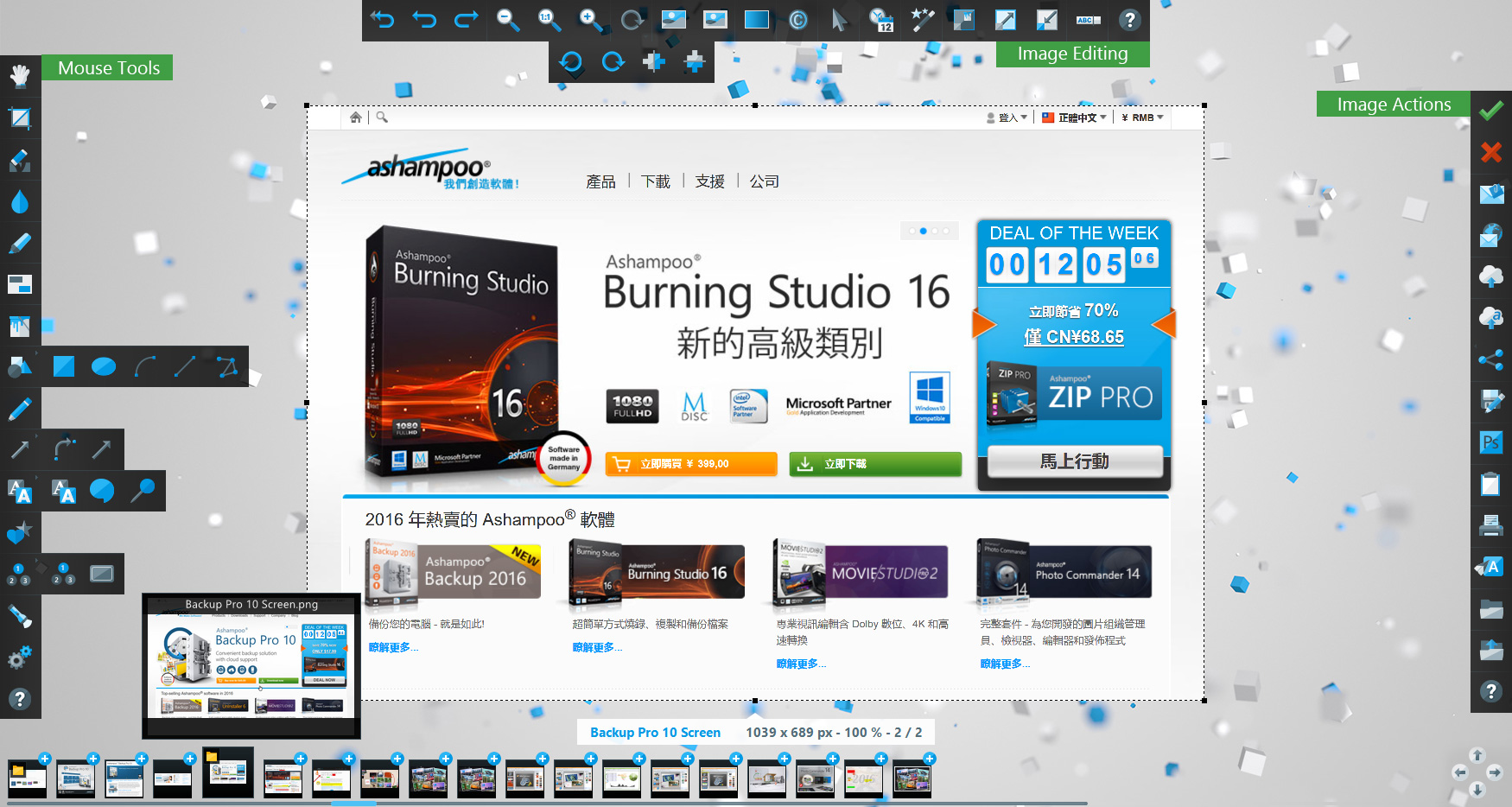
Task: Select the spotlight flashlight tool
Action: click(x=20, y=615)
